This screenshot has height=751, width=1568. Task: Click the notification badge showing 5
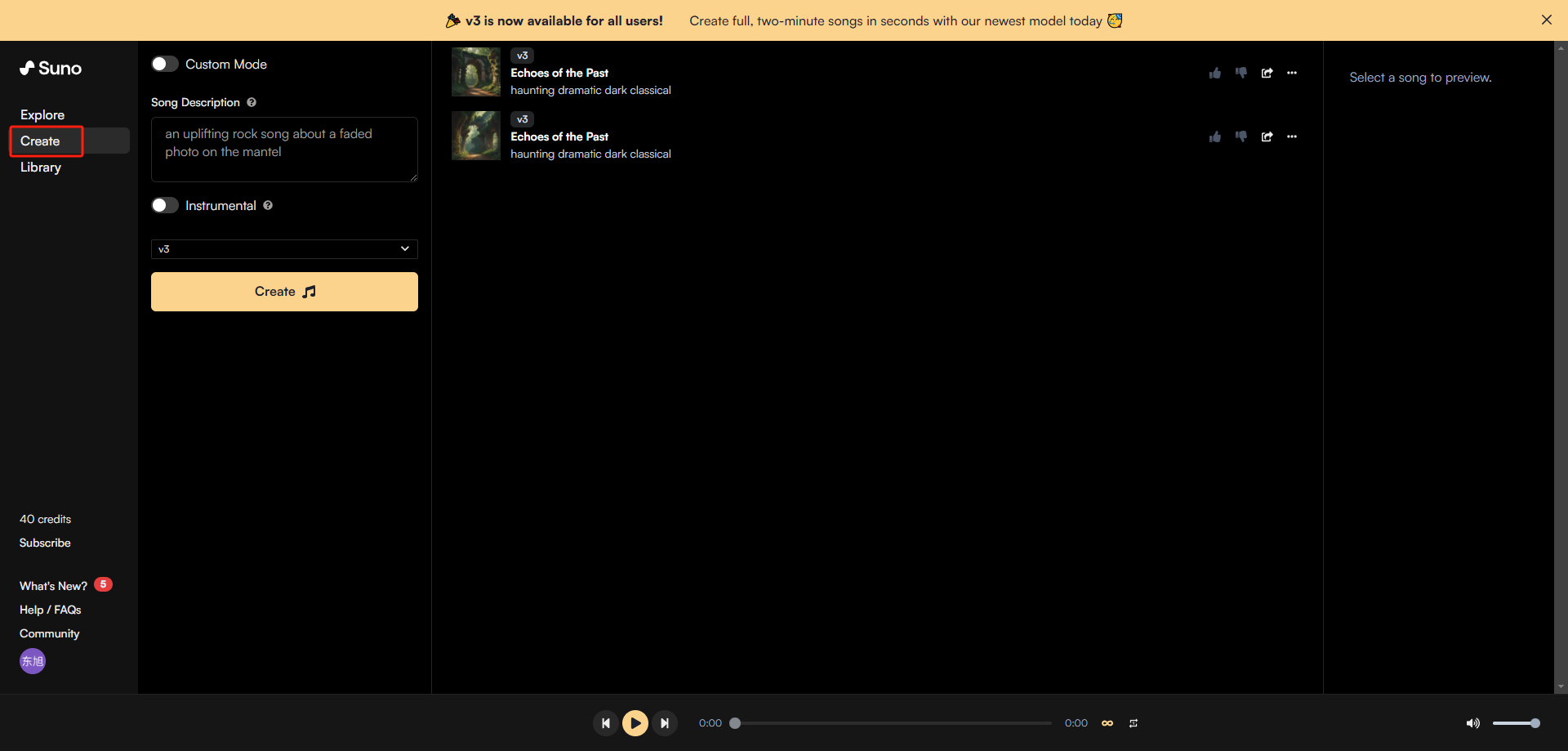click(x=103, y=584)
